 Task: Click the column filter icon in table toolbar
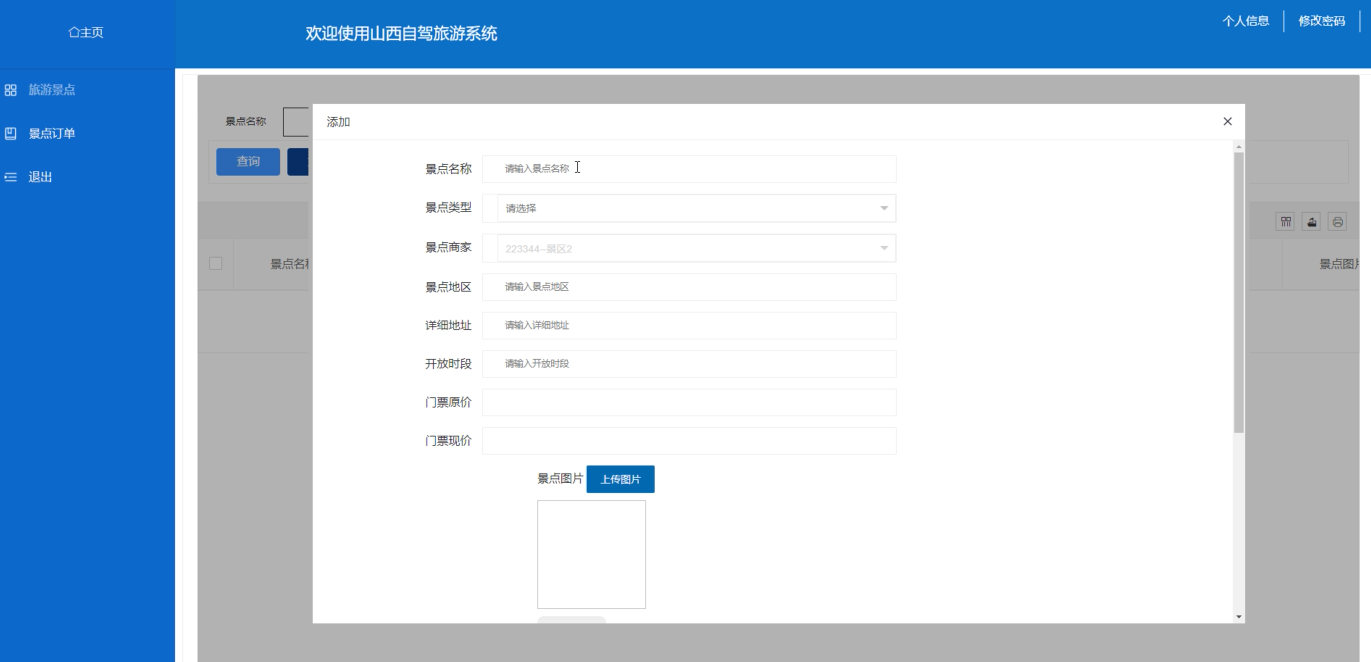click(x=1286, y=222)
